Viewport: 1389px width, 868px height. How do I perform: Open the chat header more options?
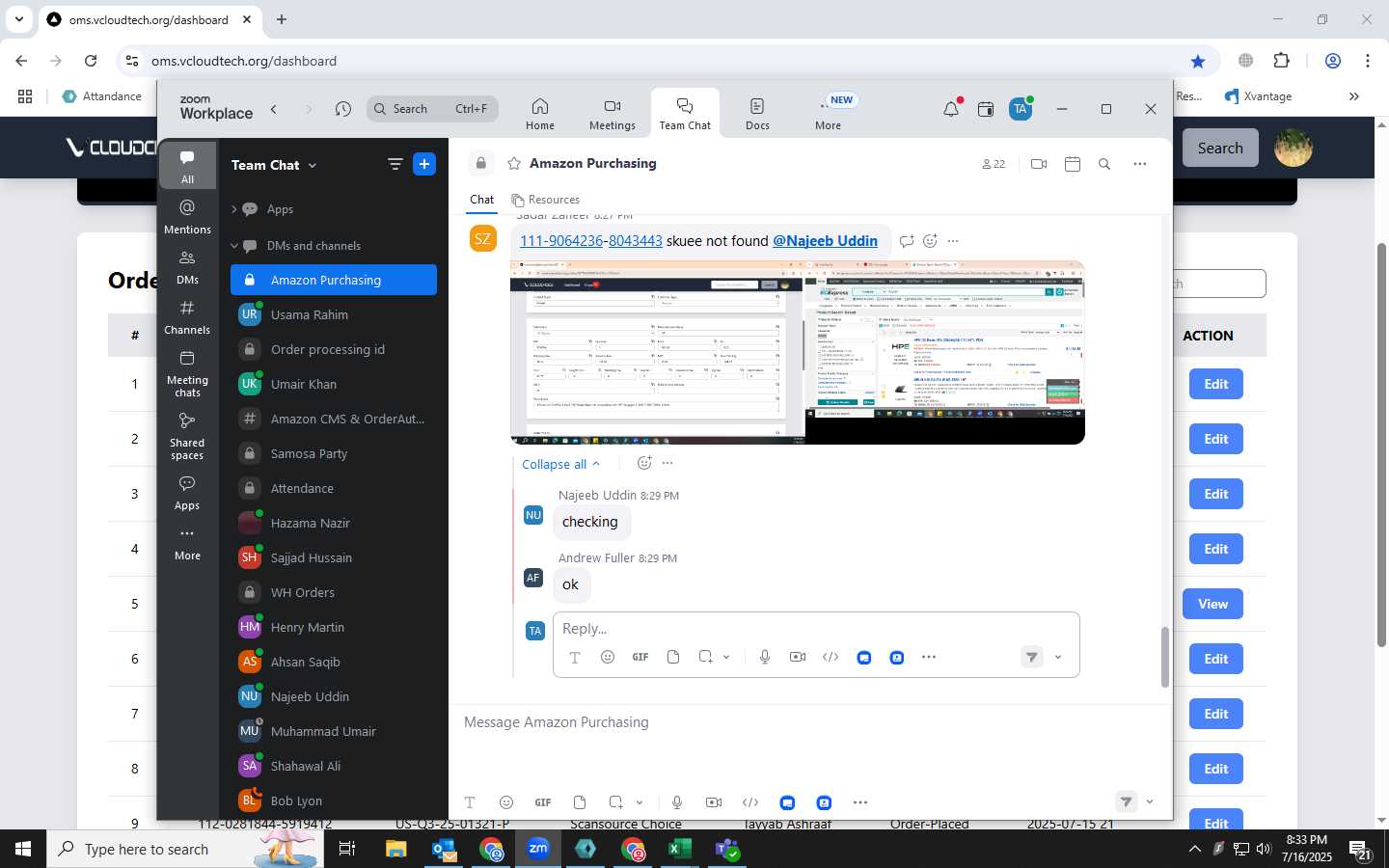pyautogui.click(x=1140, y=164)
